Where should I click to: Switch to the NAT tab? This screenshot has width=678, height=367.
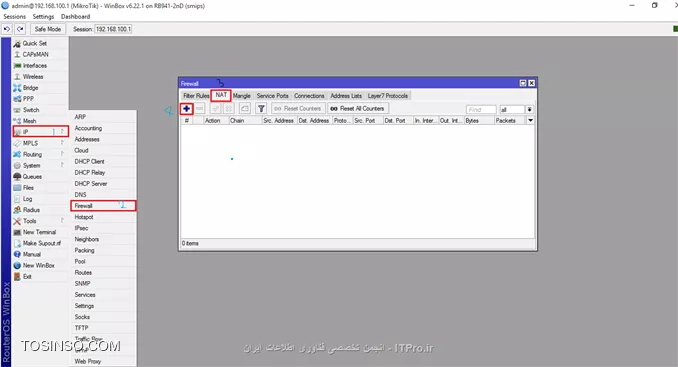(221, 95)
